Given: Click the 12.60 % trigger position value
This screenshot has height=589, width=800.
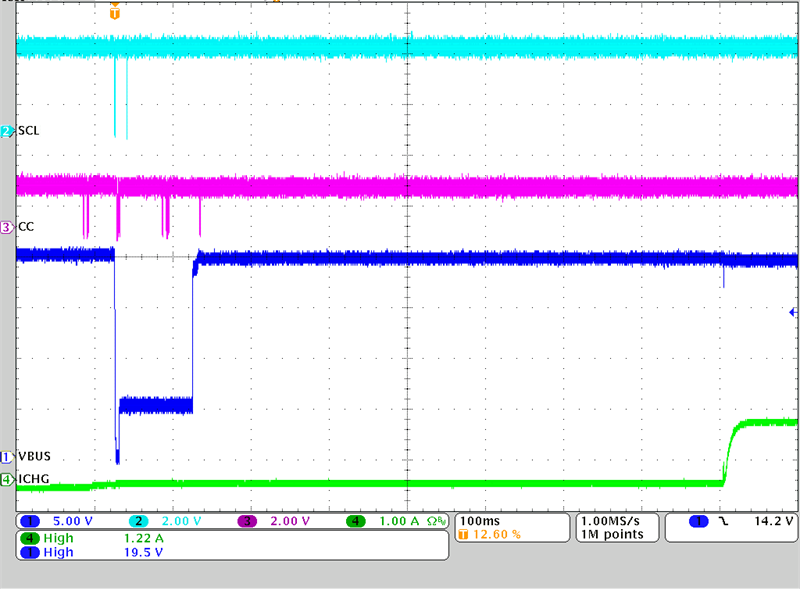Looking at the screenshot, I should [495, 535].
